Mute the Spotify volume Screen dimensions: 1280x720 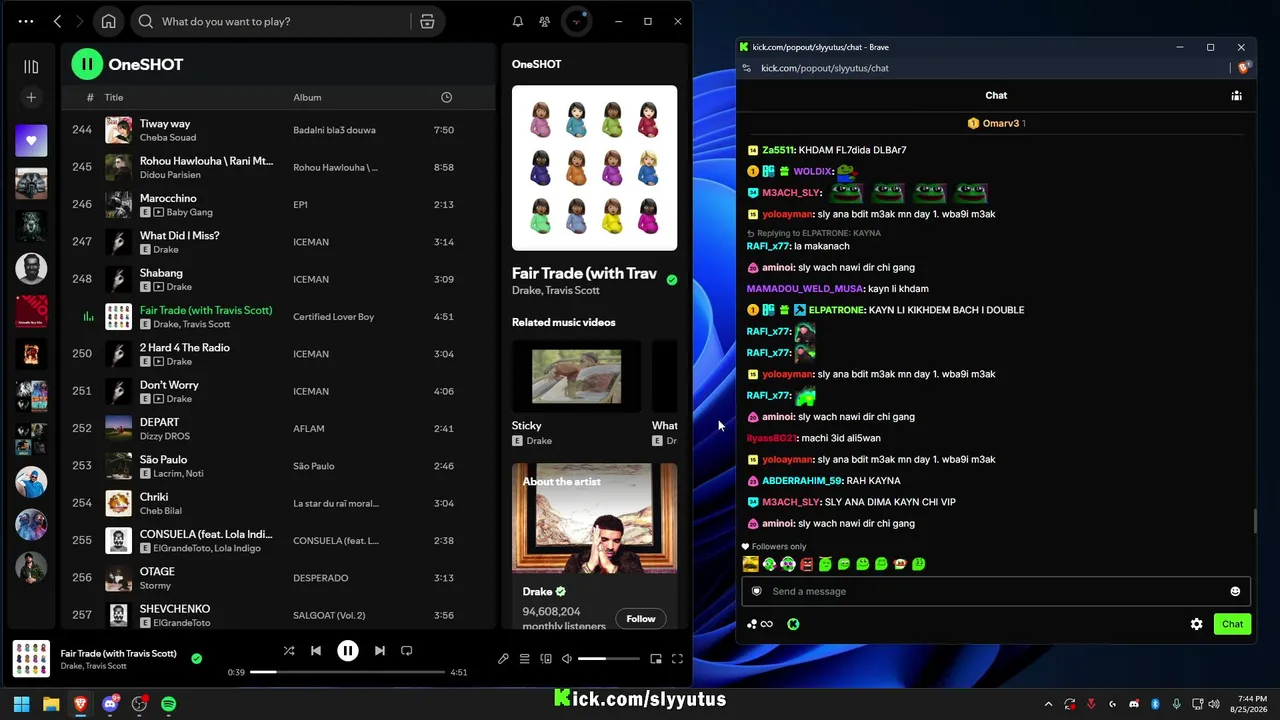click(x=567, y=659)
